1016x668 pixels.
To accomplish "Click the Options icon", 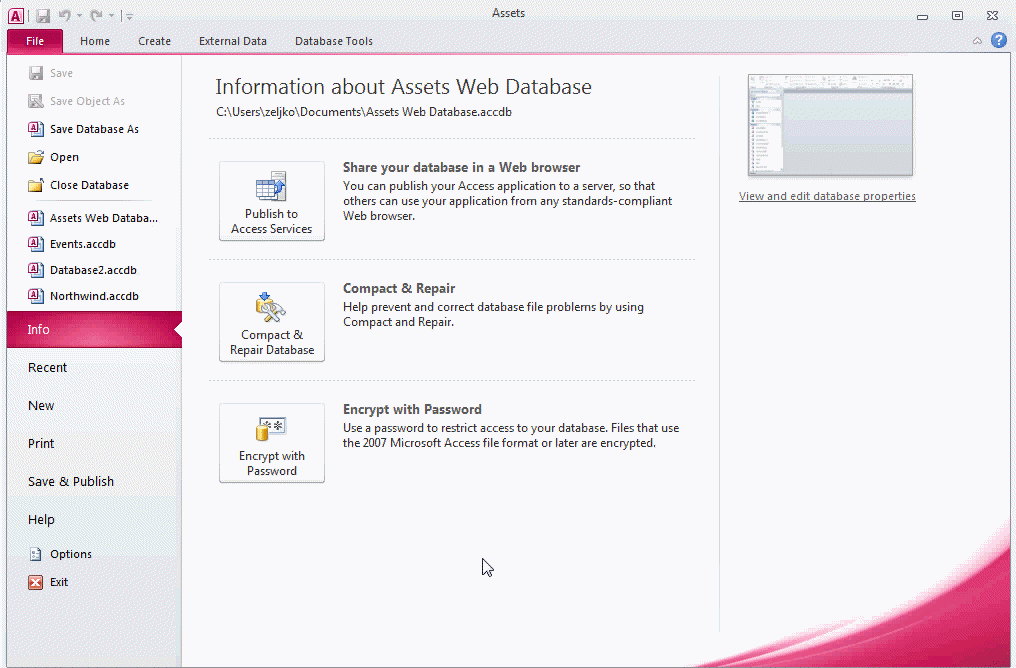I will tap(36, 554).
